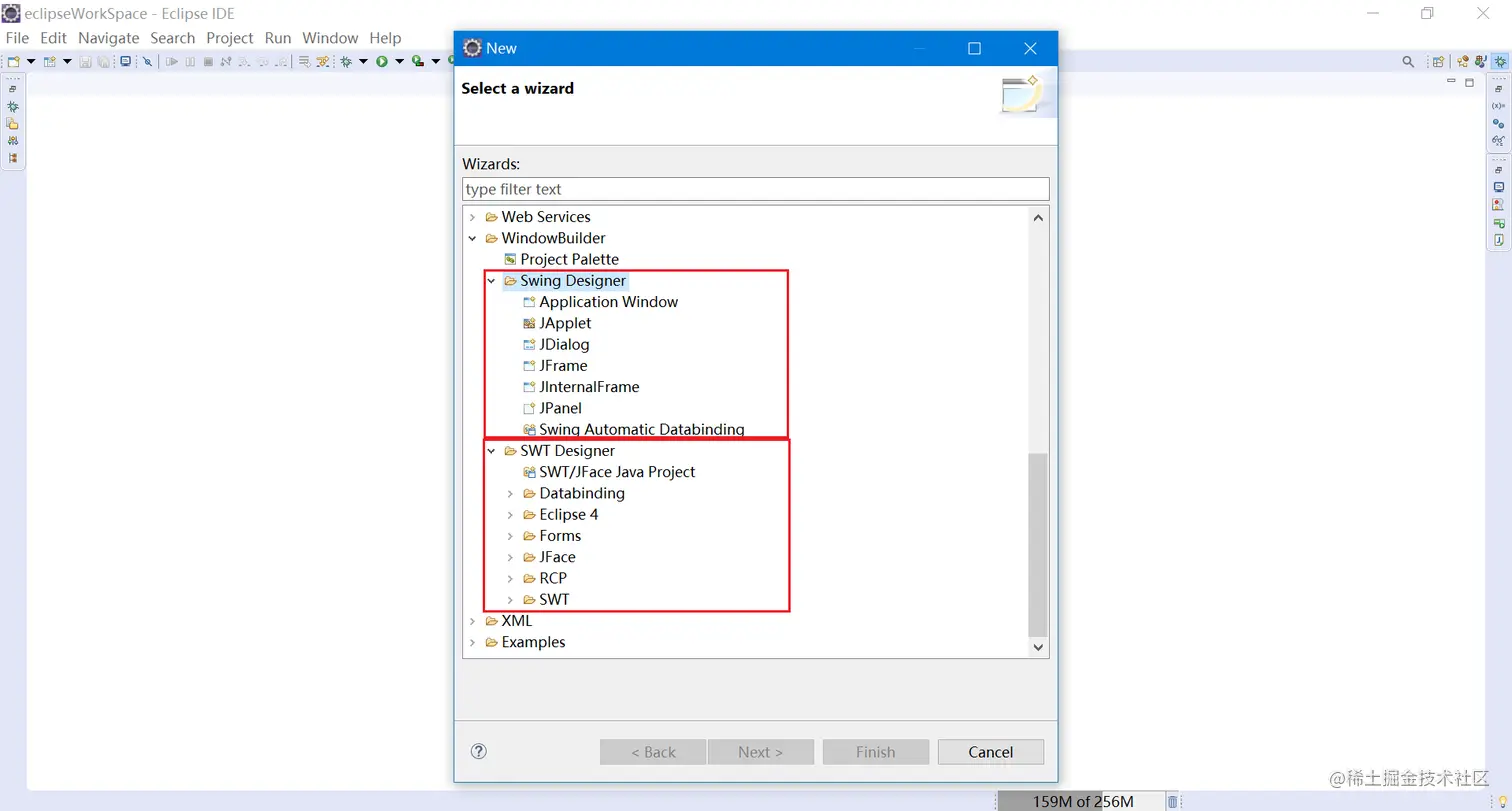The width and height of the screenshot is (1512, 811).
Task: Open the New wizard dropdown arrow
Action: coord(31,61)
